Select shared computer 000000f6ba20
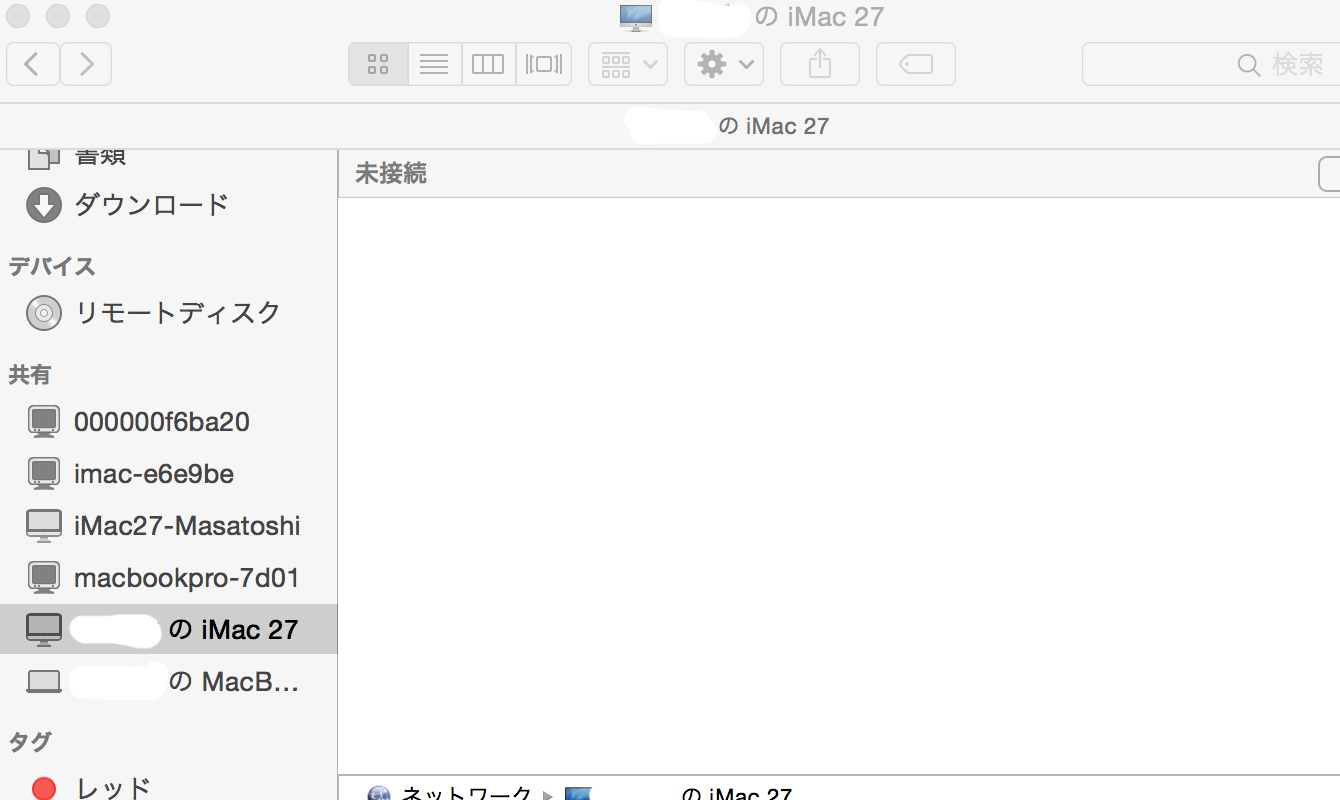1340x800 pixels. coord(169,422)
